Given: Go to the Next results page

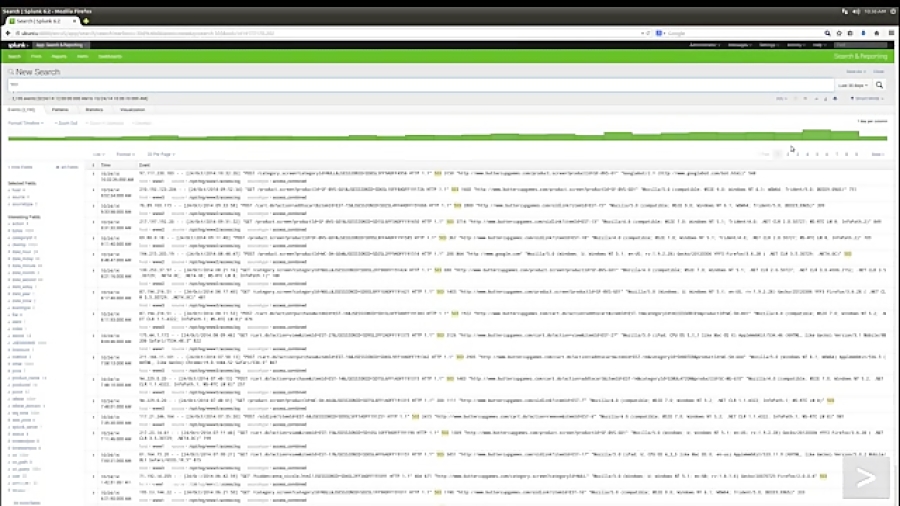Looking at the screenshot, I should point(878,154).
